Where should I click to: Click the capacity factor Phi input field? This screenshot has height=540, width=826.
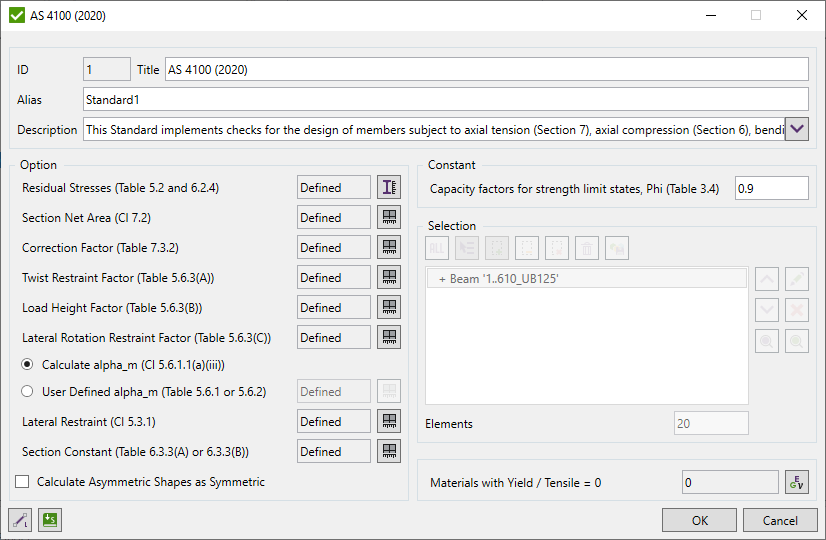pos(771,188)
